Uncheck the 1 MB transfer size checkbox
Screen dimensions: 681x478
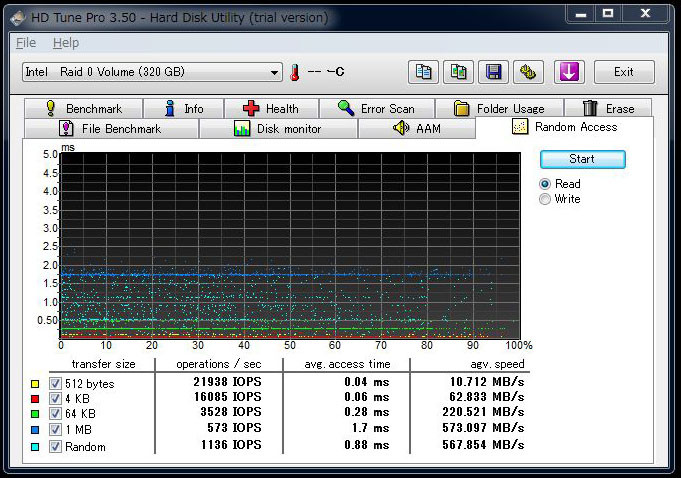(x=55, y=430)
